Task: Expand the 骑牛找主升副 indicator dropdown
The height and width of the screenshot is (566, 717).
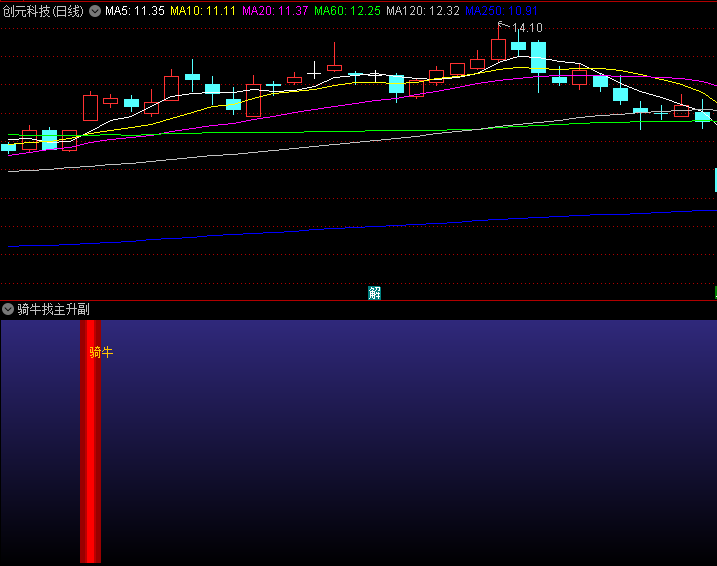Action: point(8,310)
